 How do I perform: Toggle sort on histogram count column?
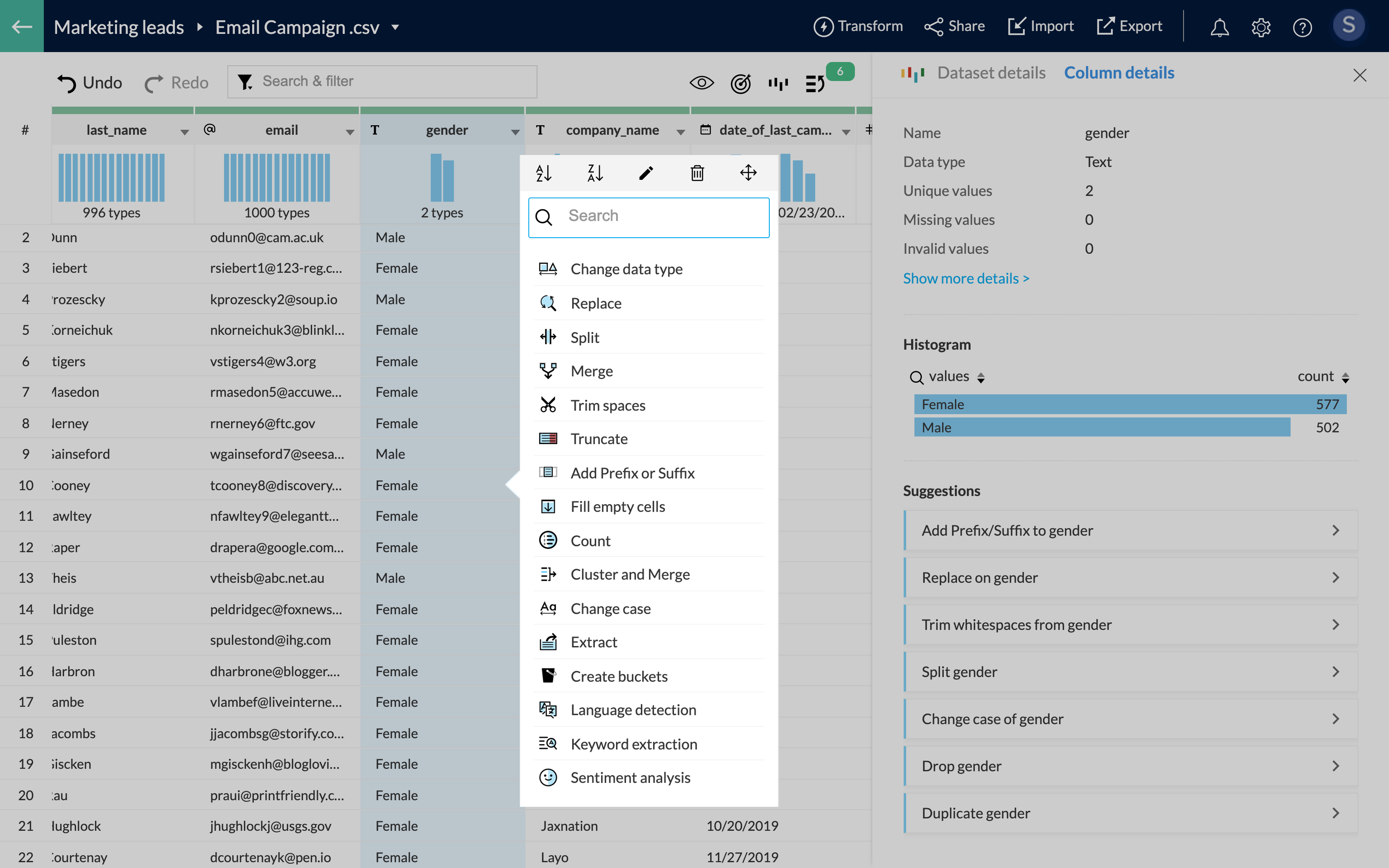(1345, 378)
